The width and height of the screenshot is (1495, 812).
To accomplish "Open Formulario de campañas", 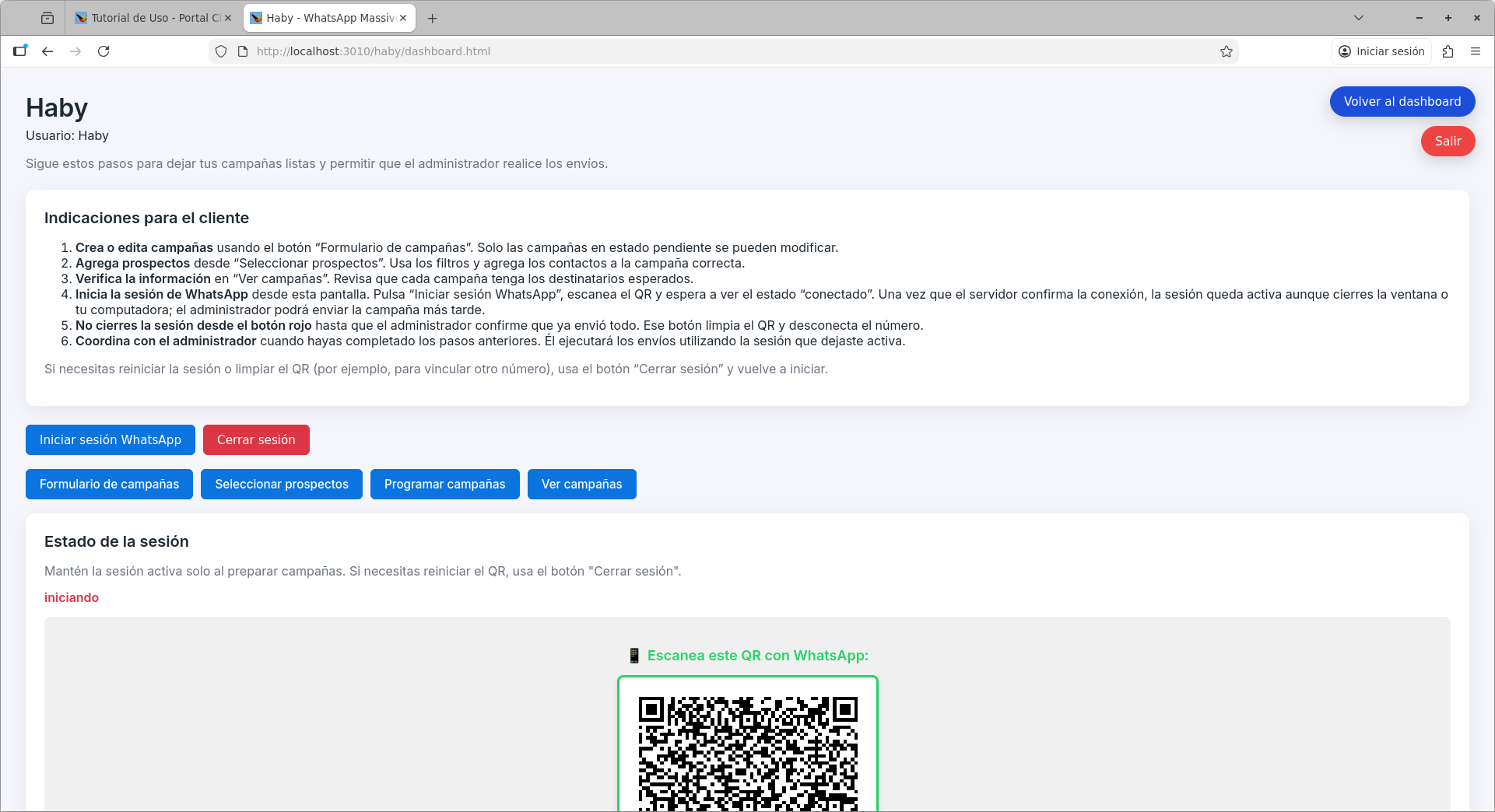I will 109,484.
